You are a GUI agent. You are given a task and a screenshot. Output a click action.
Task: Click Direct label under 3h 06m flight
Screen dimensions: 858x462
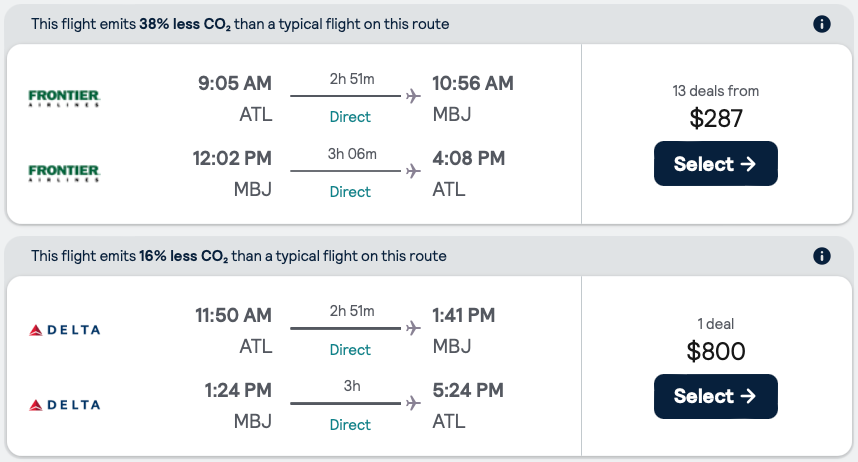[x=350, y=192]
